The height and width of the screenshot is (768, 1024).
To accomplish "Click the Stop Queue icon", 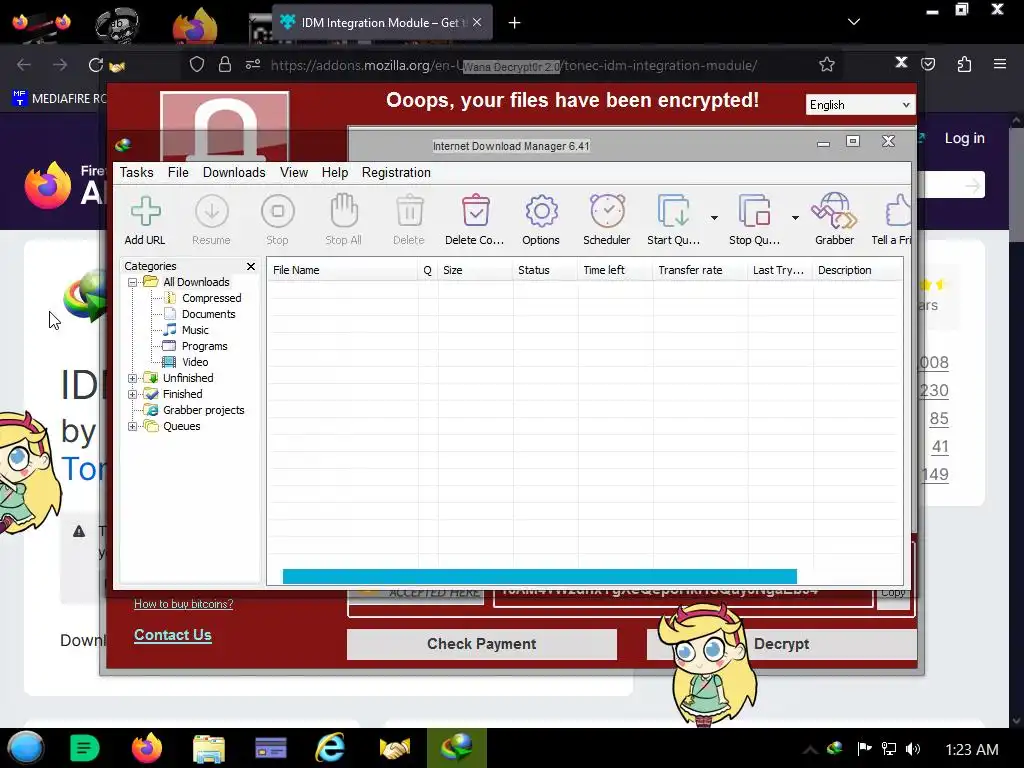I will coord(754,211).
